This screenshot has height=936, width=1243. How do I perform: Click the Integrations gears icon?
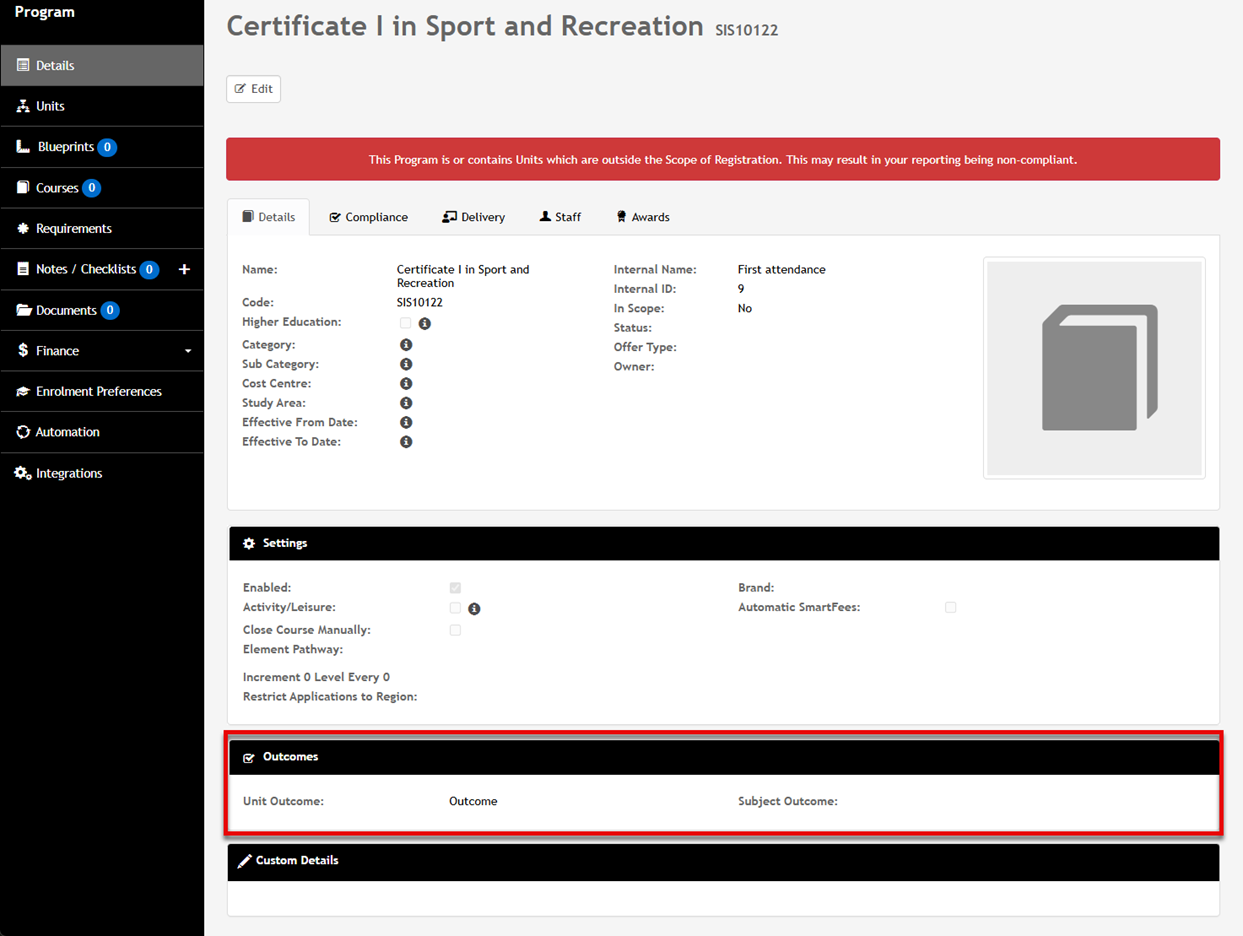tap(23, 473)
